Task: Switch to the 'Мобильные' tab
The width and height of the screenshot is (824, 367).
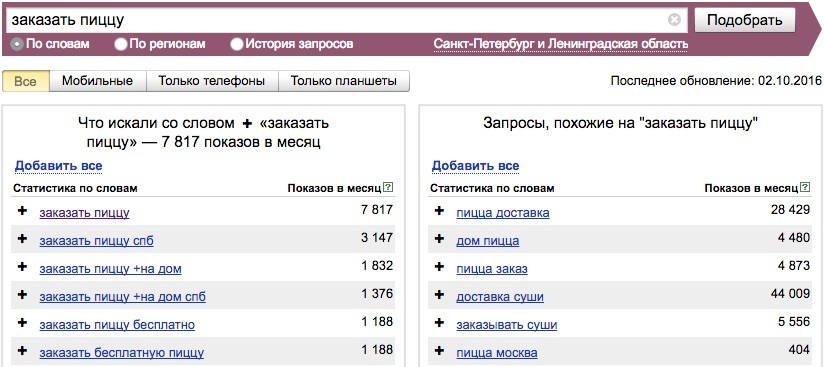Action: [97, 81]
